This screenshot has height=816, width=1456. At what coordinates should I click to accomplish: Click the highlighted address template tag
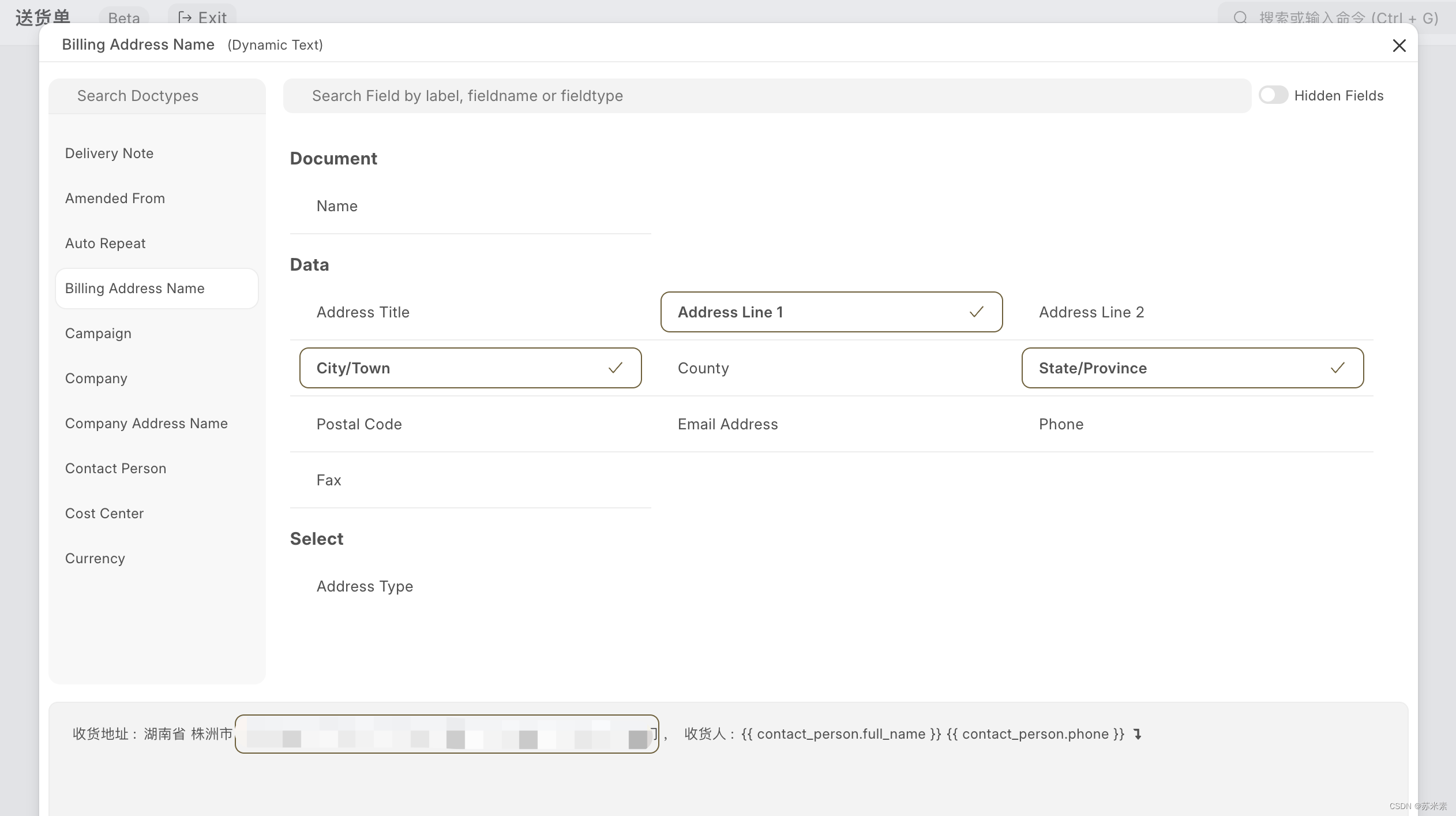click(x=446, y=734)
